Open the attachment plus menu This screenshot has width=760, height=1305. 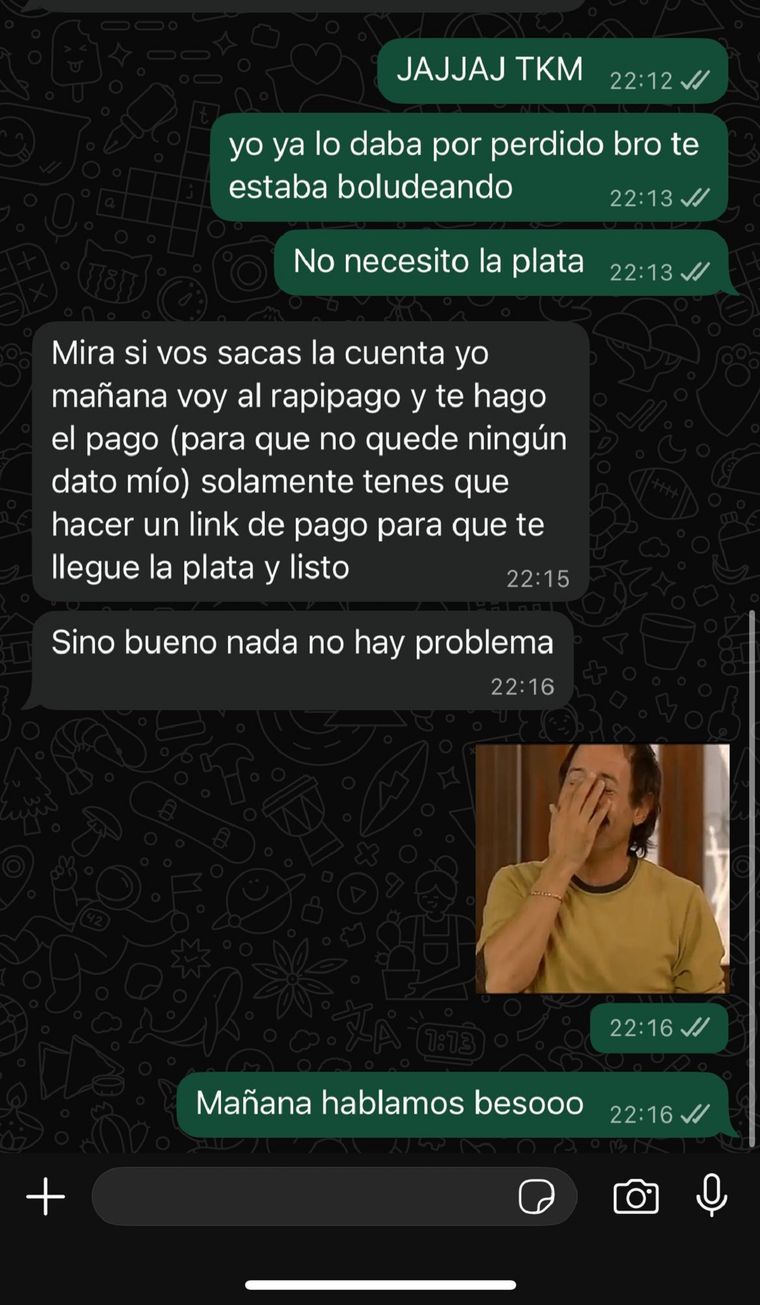click(x=45, y=1196)
